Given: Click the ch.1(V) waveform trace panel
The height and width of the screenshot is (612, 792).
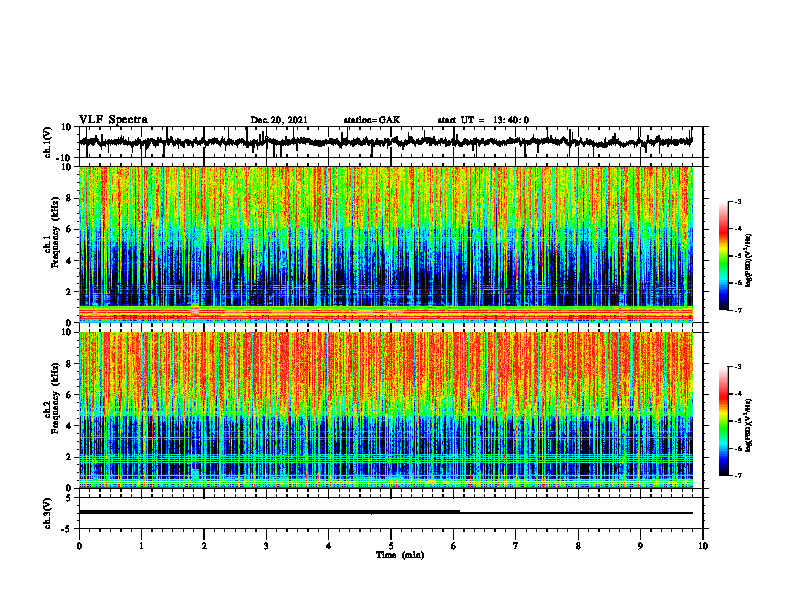Looking at the screenshot, I should point(390,142).
